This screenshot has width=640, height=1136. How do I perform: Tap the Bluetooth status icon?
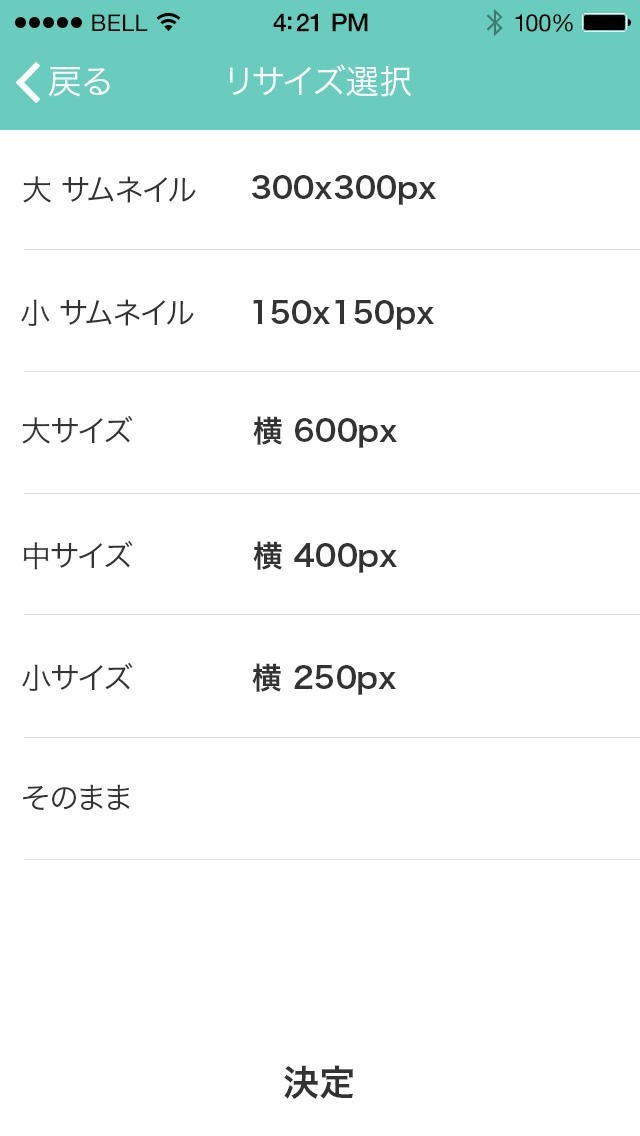pyautogui.click(x=493, y=22)
